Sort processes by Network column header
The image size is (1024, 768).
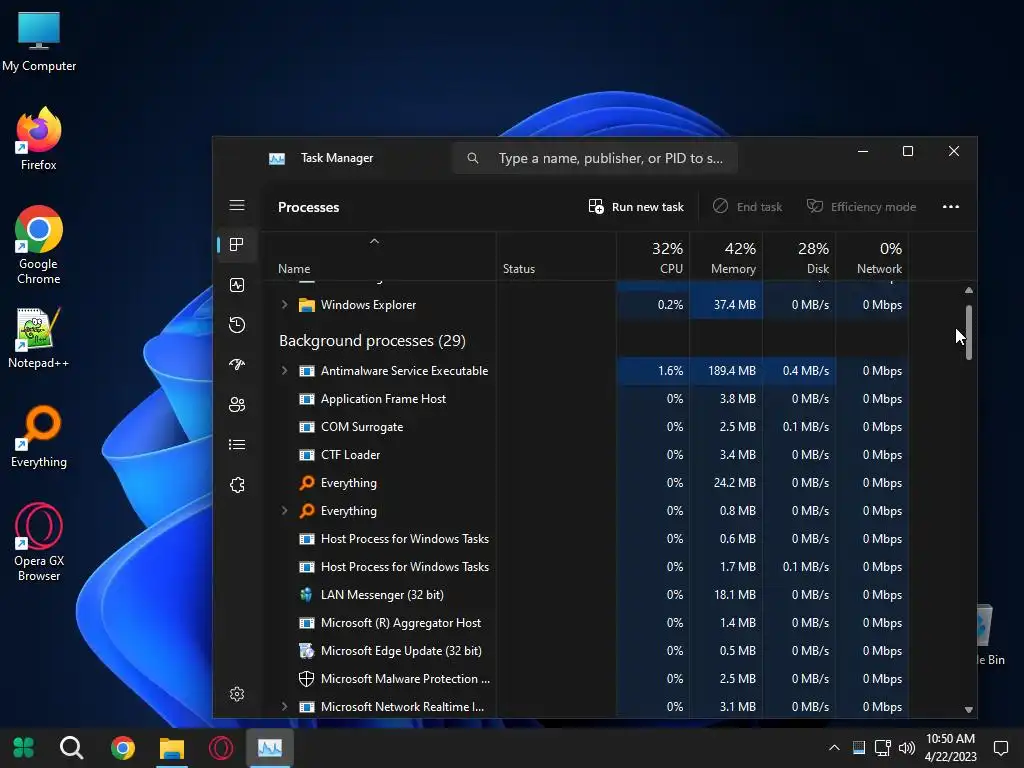click(872, 258)
